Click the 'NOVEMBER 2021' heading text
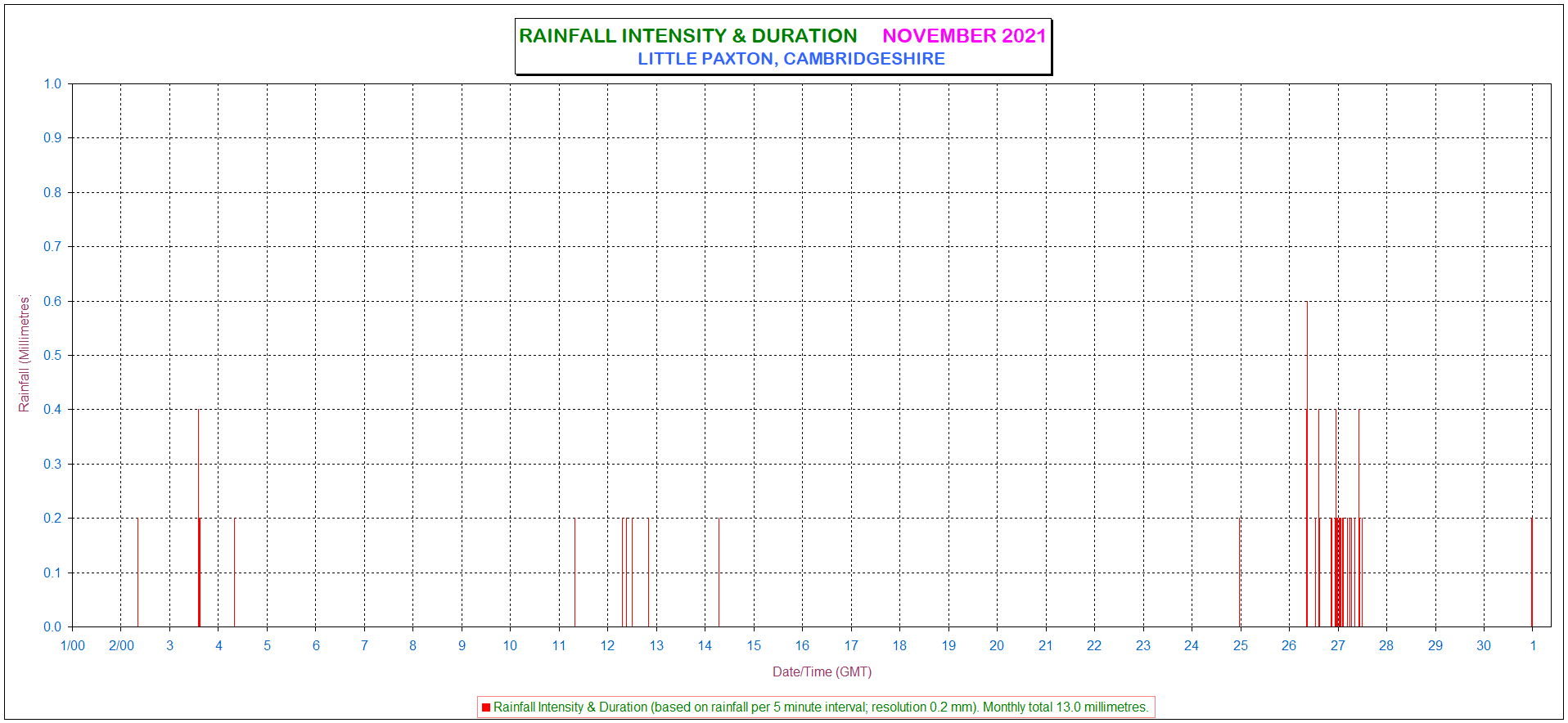This screenshot has width=1568, height=723. coord(964,36)
